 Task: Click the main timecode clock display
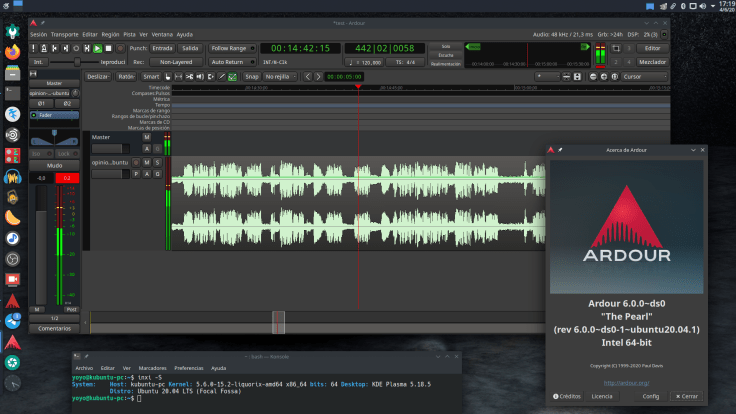click(x=300, y=47)
